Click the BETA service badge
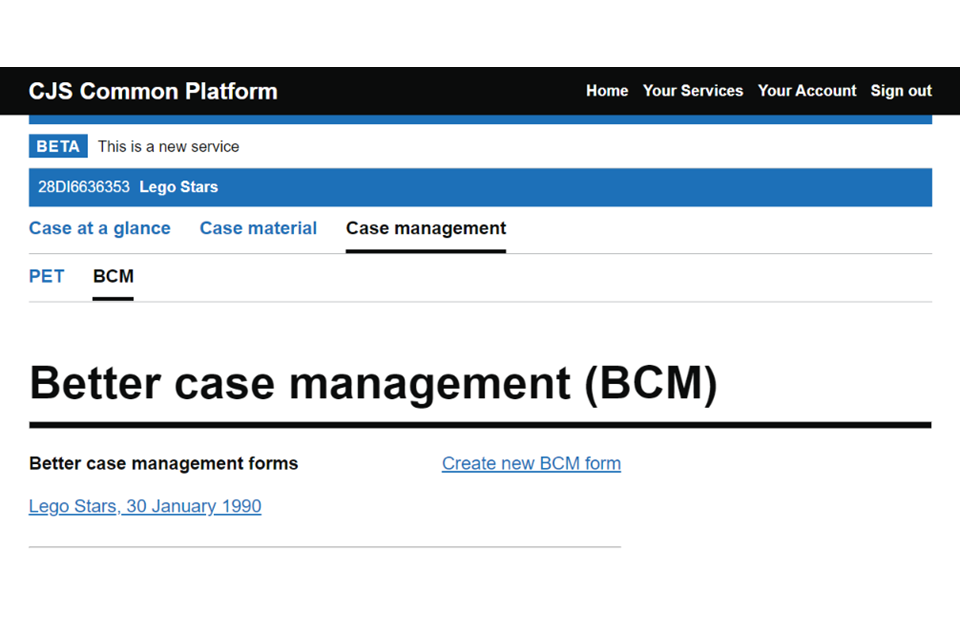Image resolution: width=960 pixels, height=640 pixels. point(57,146)
